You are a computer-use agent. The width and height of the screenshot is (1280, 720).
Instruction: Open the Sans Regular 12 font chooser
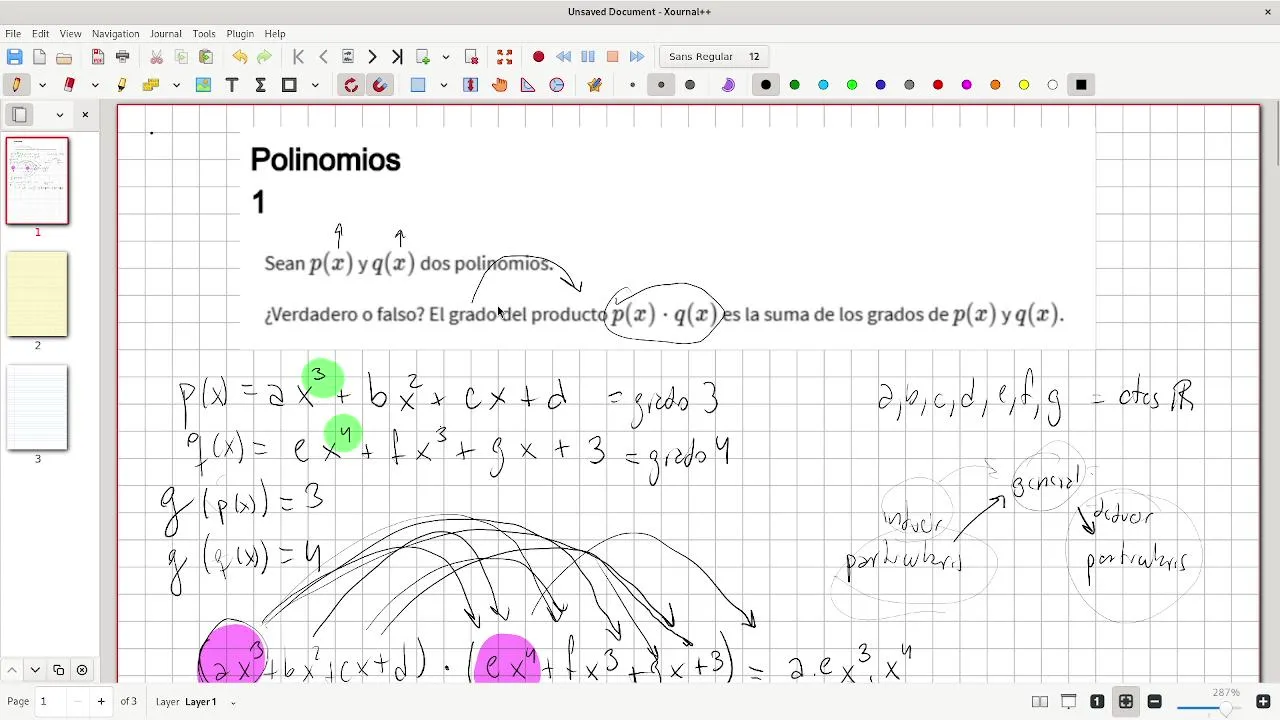click(714, 57)
